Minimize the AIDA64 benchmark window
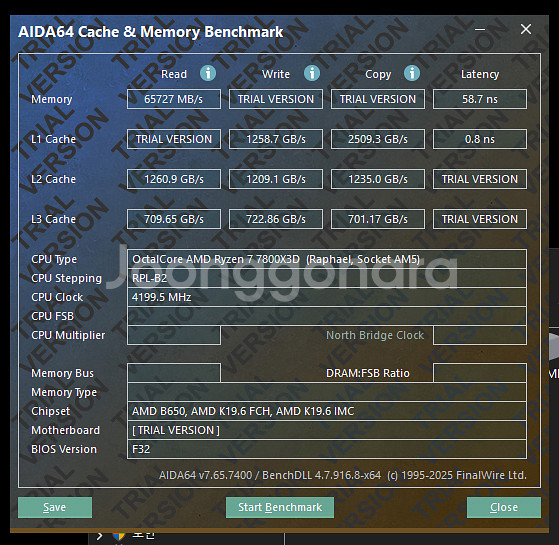559x545 pixels. tap(480, 29)
